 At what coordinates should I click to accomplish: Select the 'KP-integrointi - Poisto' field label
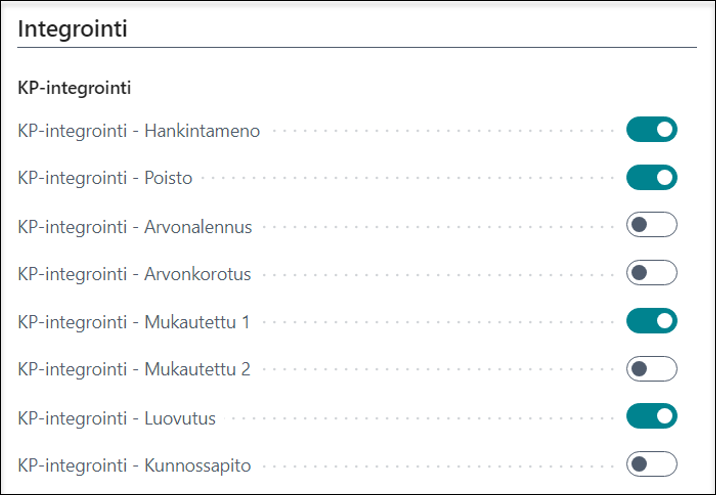105,179
